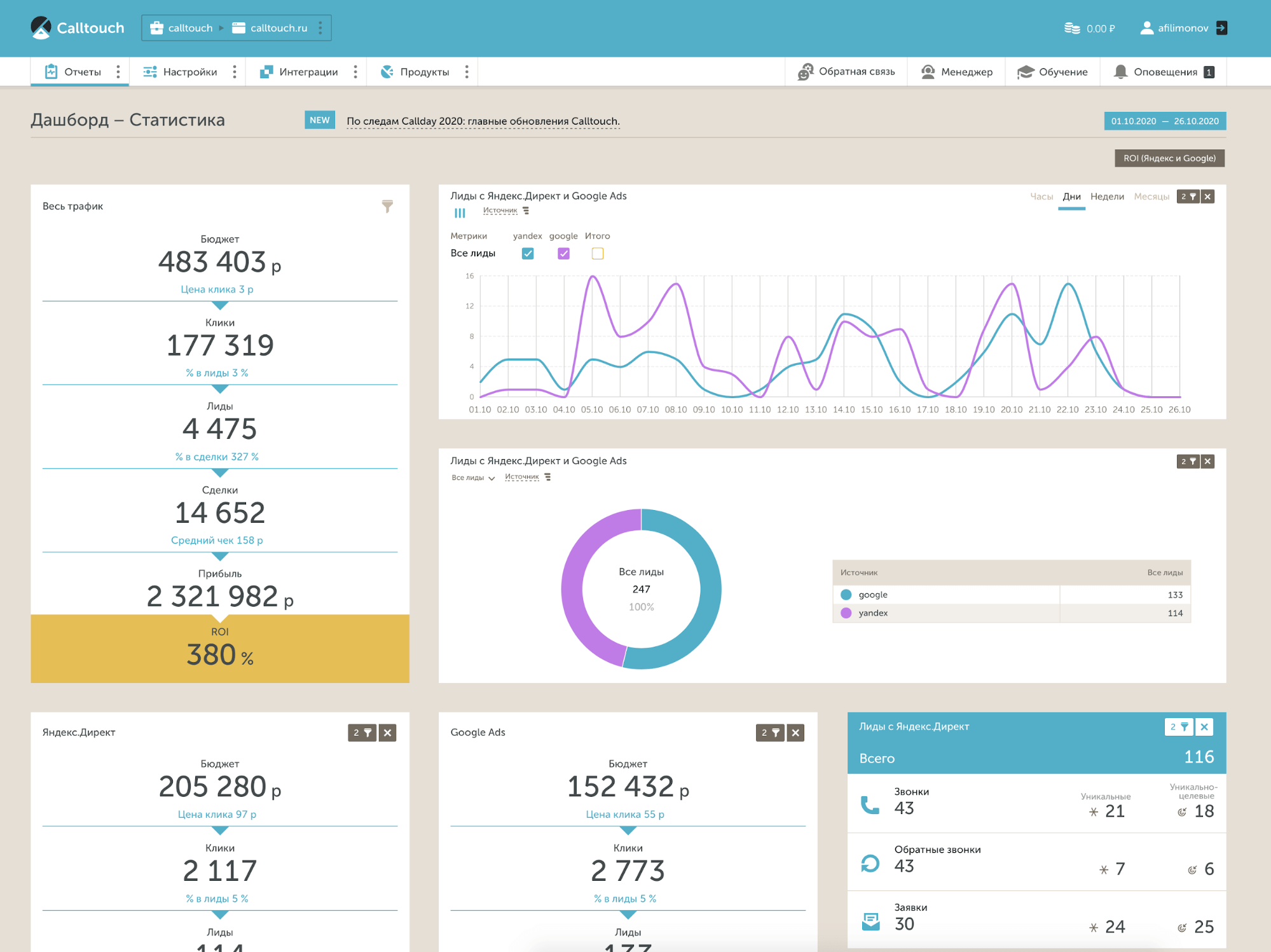Open filter on Google Ads widget

(x=770, y=733)
